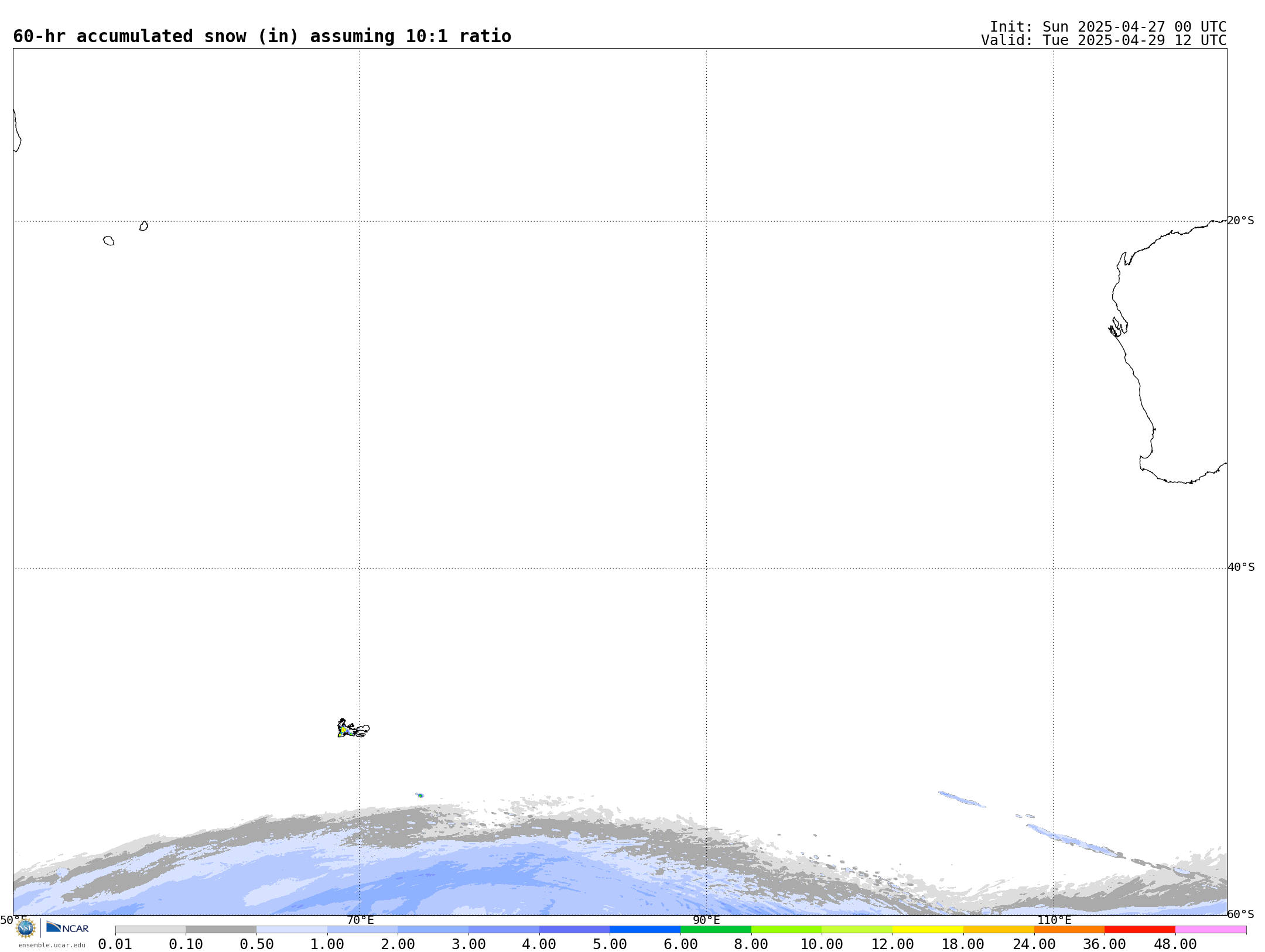Pick the dark gray 0.10–0.50 colorbar segment
Image resolution: width=1265 pixels, height=952 pixels.
coord(221,930)
